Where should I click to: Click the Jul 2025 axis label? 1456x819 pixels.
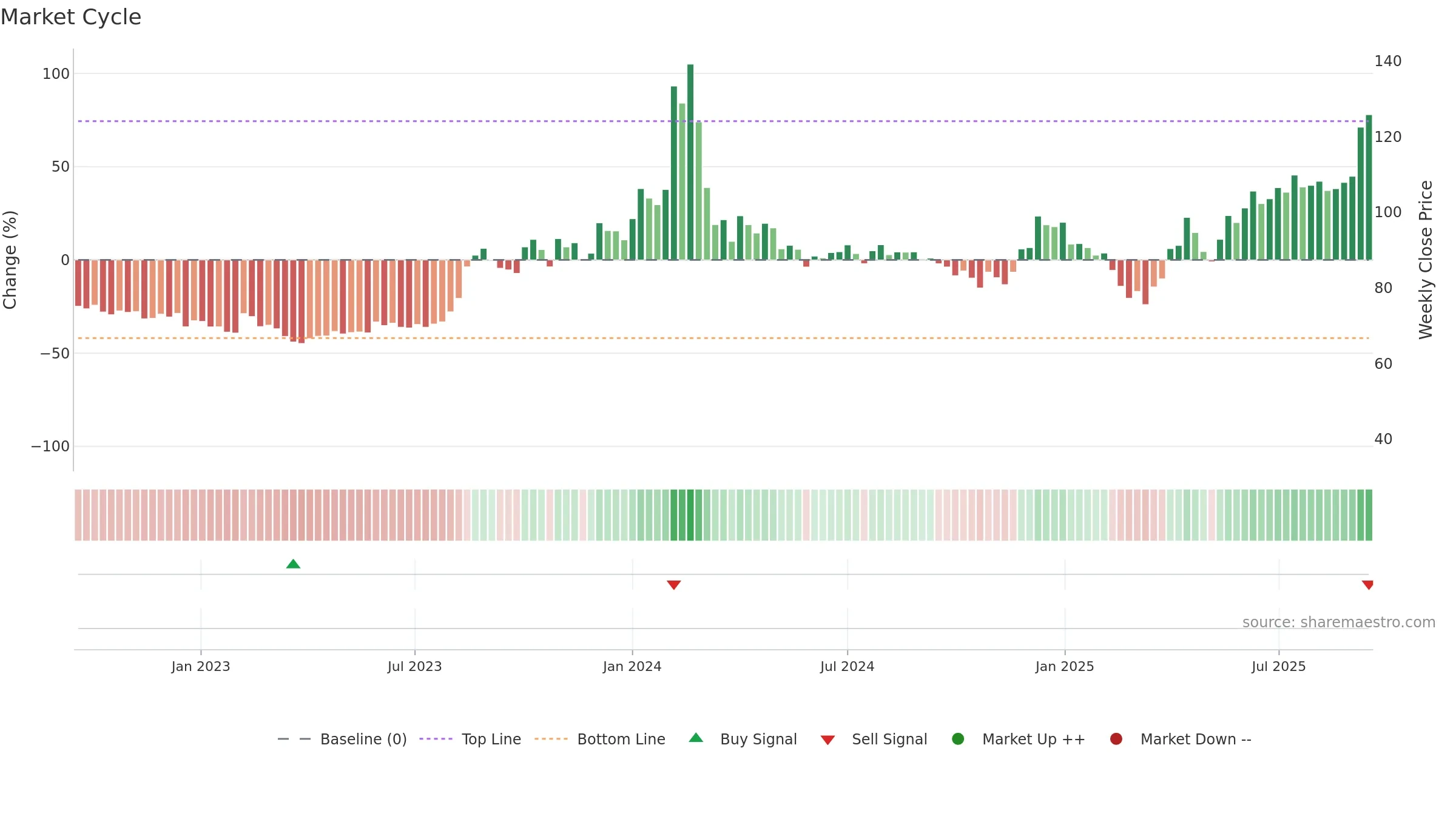[x=1279, y=667]
